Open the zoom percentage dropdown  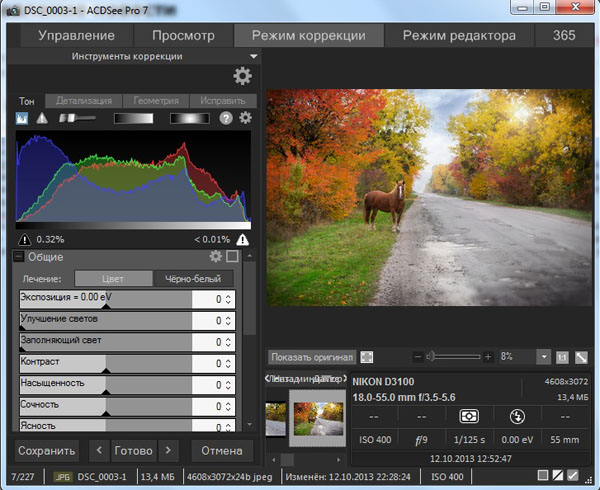point(543,356)
